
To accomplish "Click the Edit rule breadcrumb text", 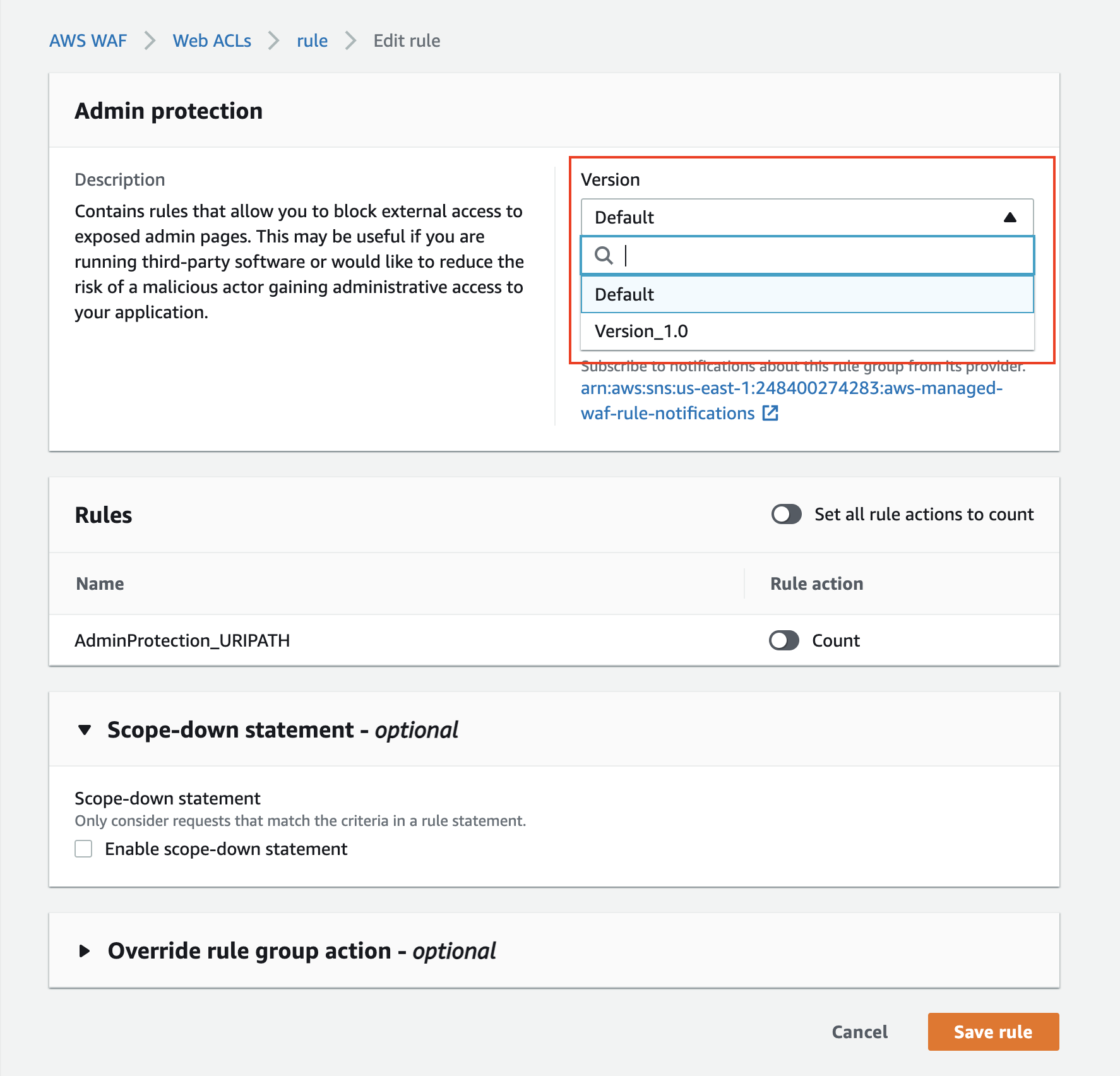I will pyautogui.click(x=407, y=41).
